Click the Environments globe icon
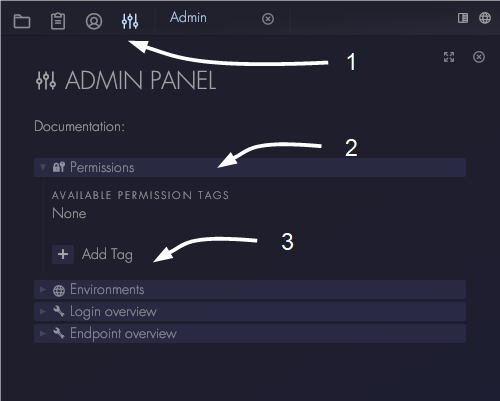 click(59, 290)
